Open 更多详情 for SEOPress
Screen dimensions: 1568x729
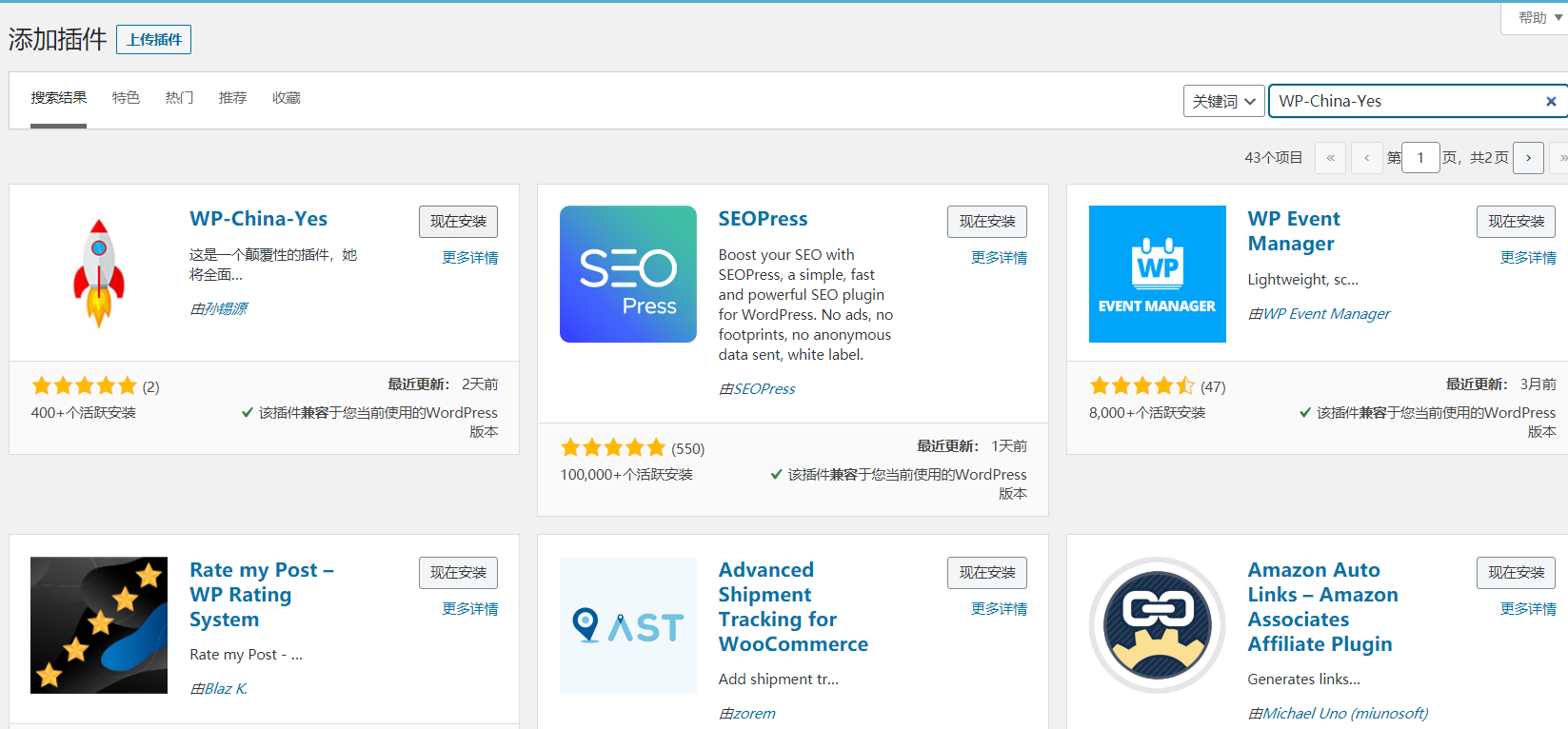[x=1000, y=258]
